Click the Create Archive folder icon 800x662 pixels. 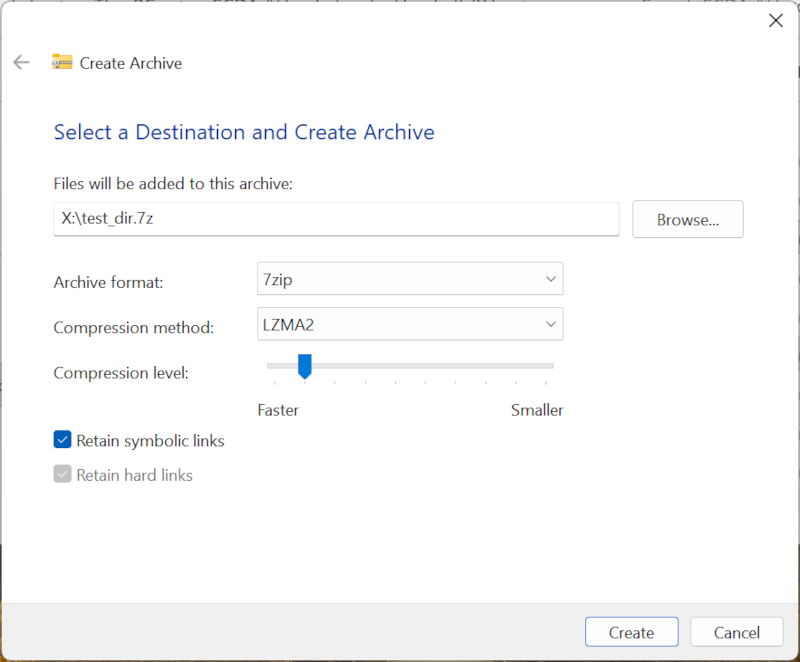click(x=62, y=62)
